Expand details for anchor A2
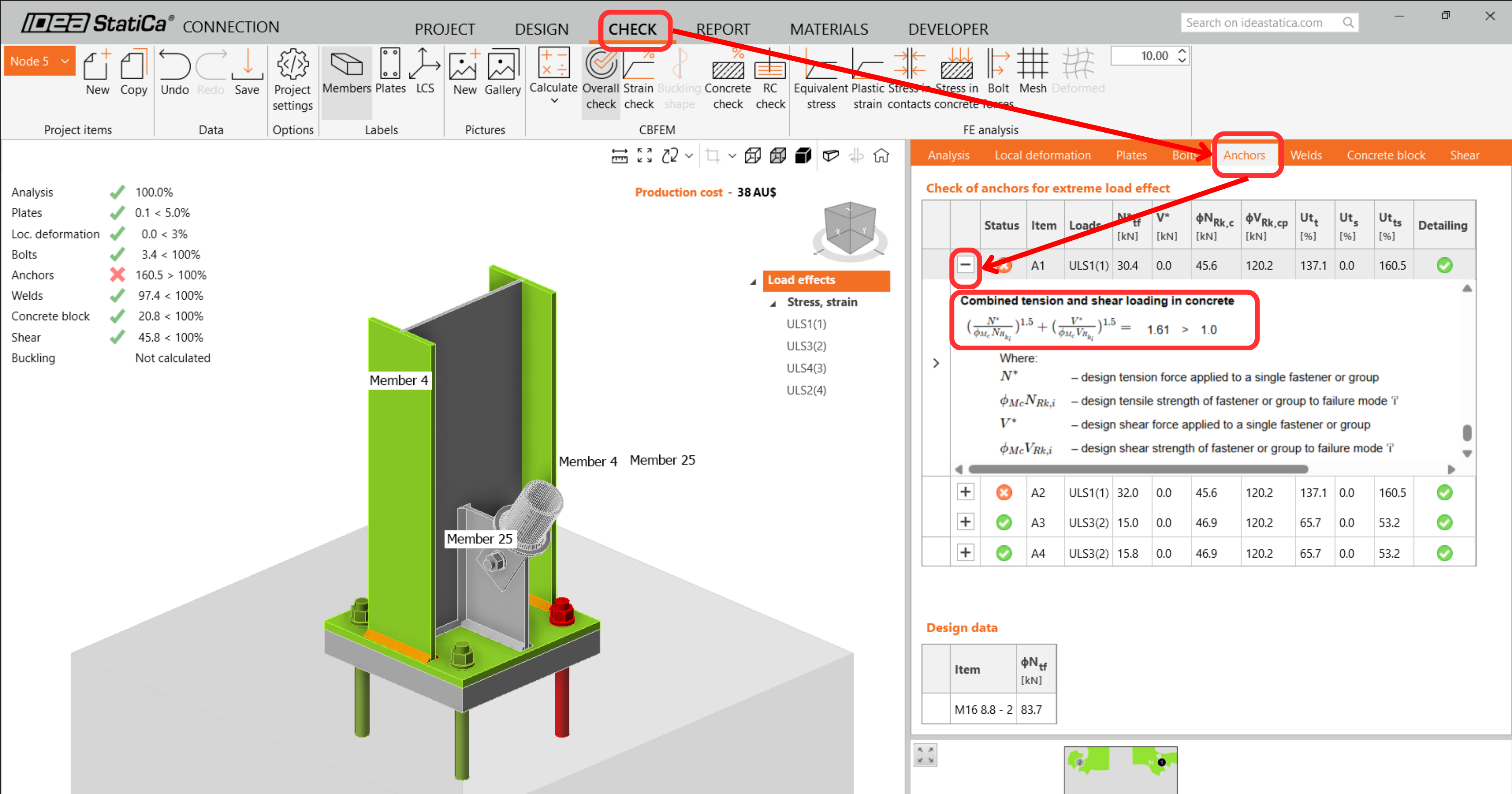Image resolution: width=1512 pixels, height=794 pixels. (x=965, y=492)
